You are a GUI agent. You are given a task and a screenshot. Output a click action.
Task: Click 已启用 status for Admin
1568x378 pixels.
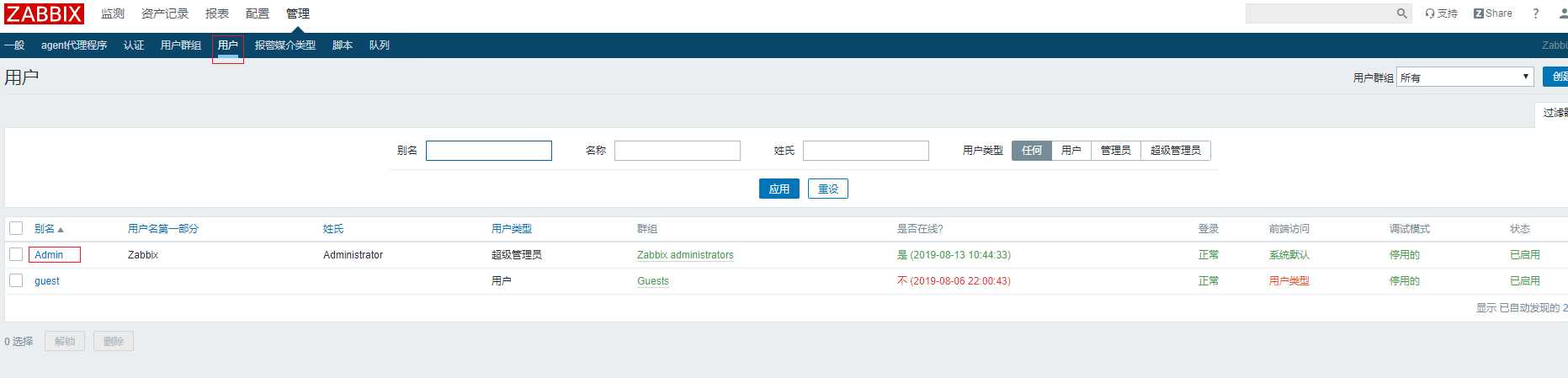coord(1525,255)
